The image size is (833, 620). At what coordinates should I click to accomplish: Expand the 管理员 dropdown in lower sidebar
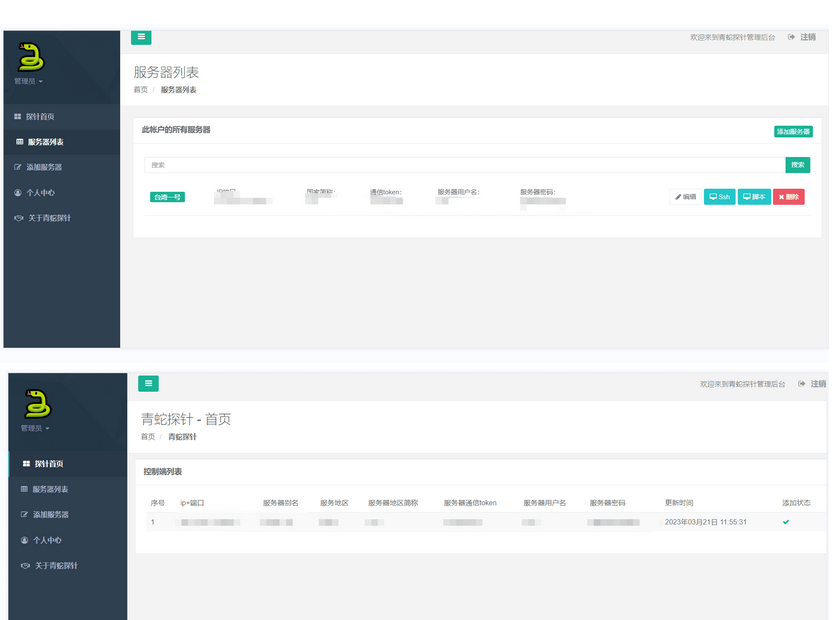(x=35, y=428)
